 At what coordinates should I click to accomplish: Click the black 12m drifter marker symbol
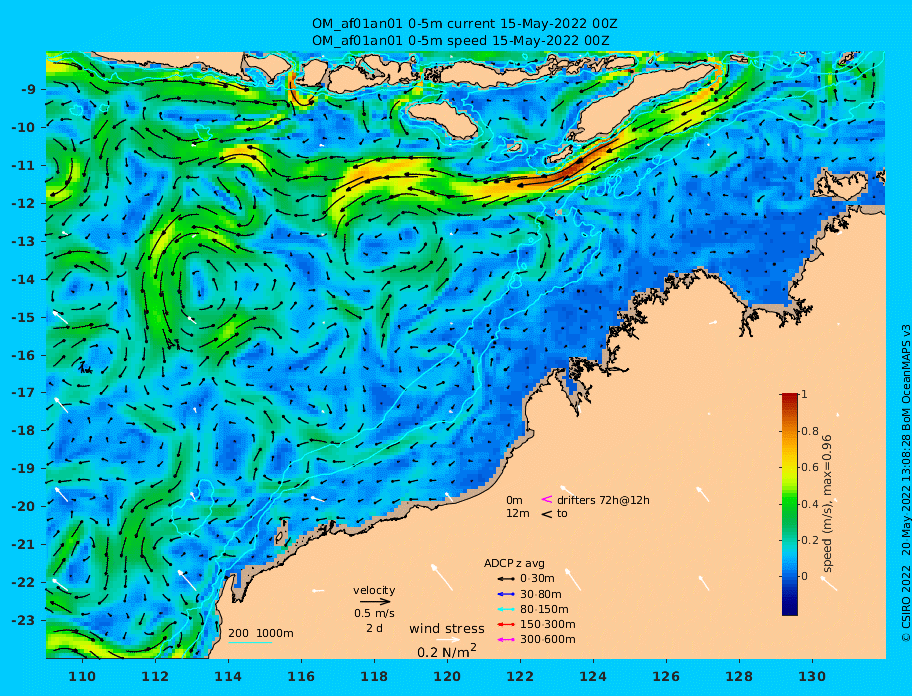coord(547,514)
